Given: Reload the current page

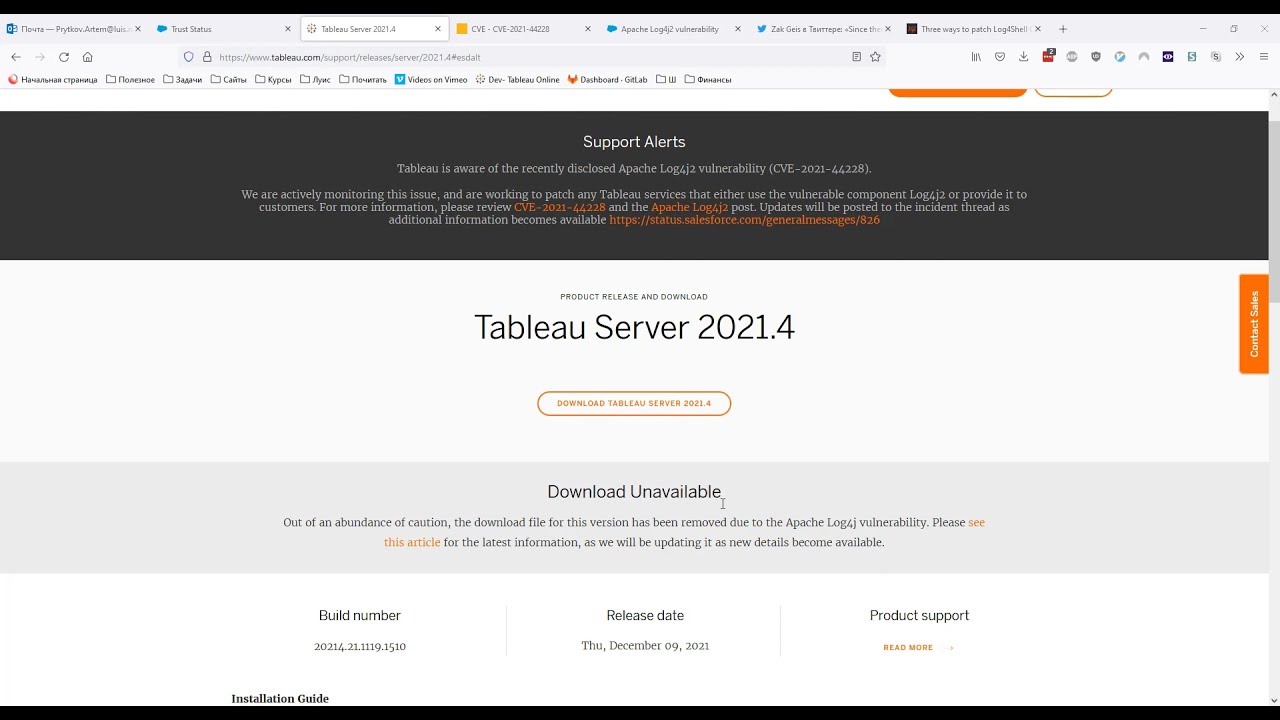Looking at the screenshot, I should pos(64,57).
